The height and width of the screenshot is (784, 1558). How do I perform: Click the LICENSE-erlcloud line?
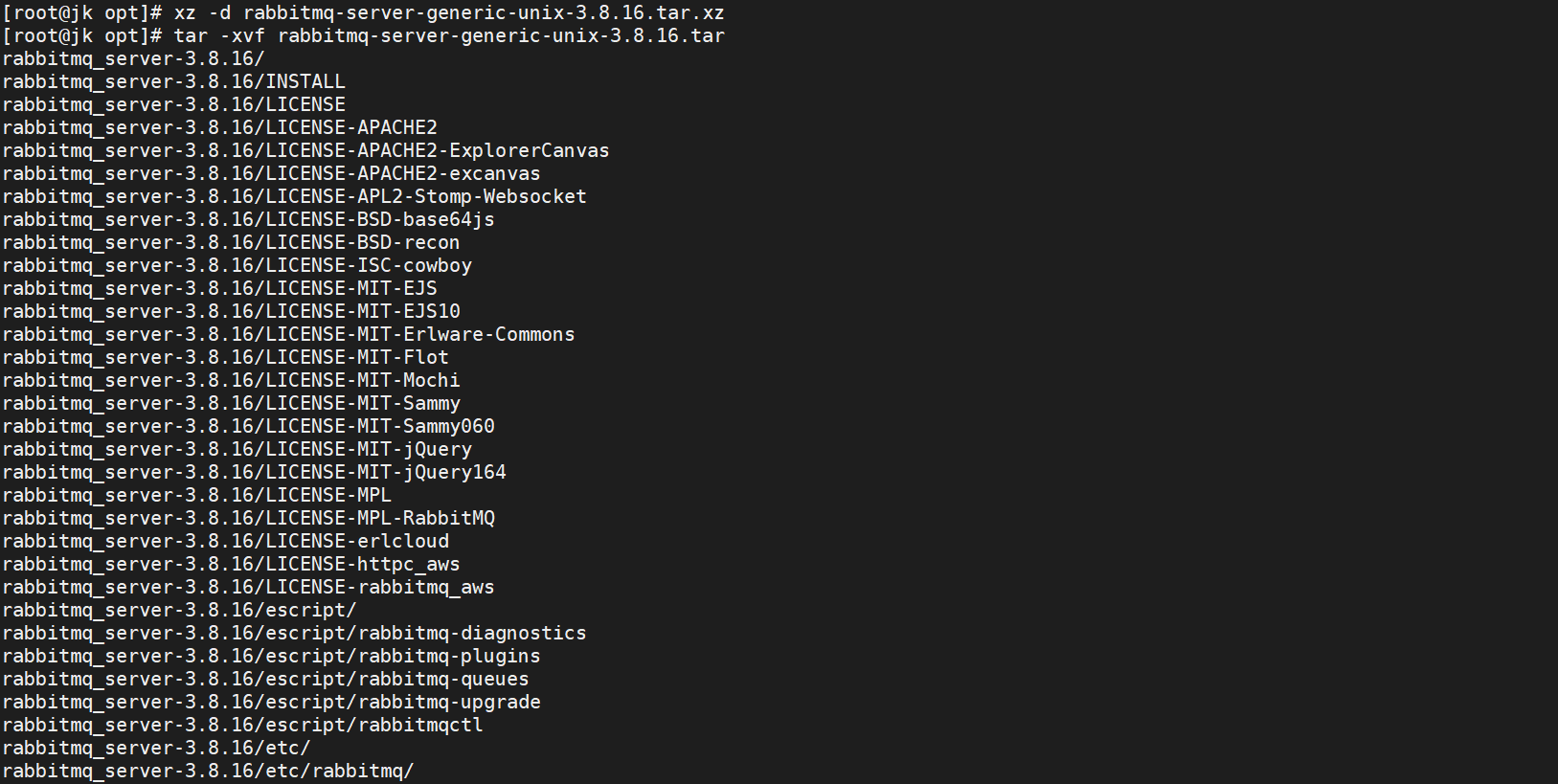(x=225, y=542)
